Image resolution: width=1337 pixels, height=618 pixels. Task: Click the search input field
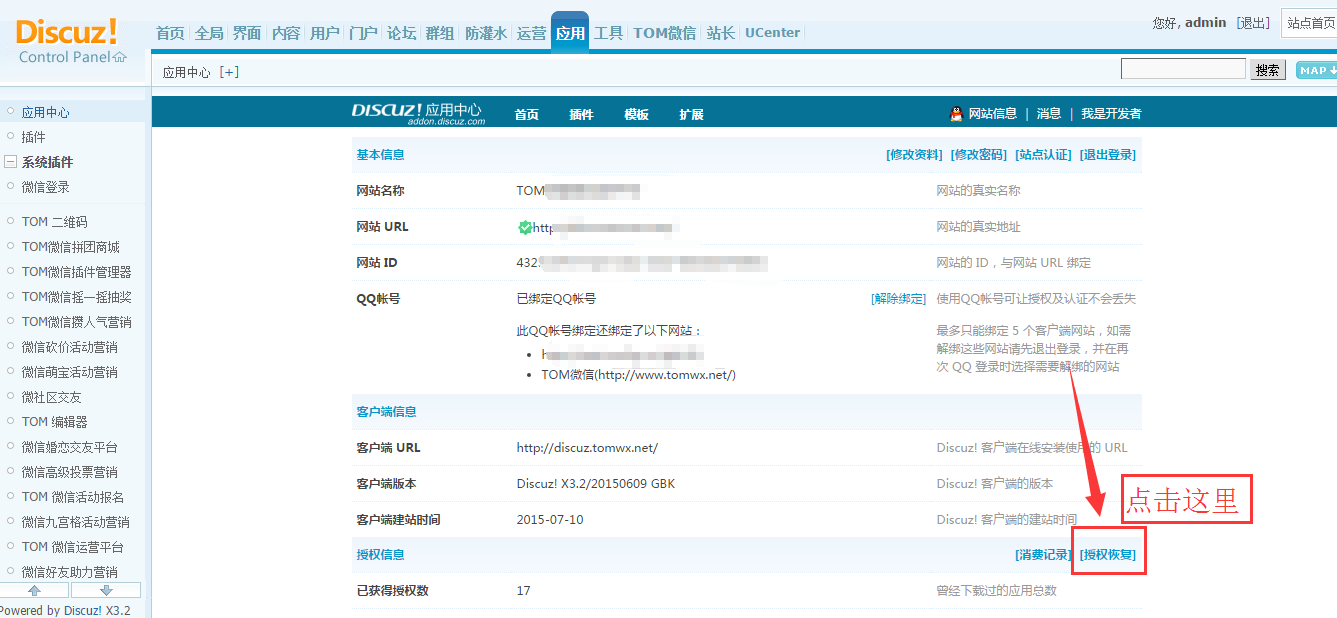(1182, 69)
